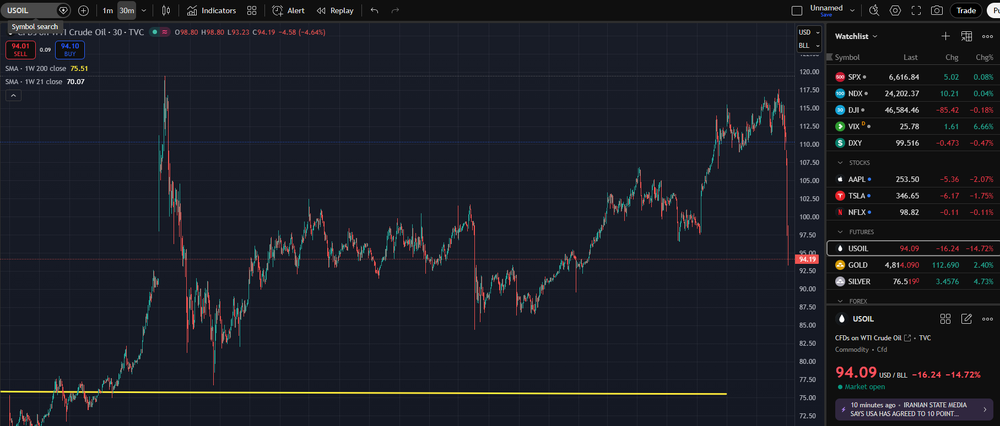Open the chart layout setup square icon

point(797,10)
